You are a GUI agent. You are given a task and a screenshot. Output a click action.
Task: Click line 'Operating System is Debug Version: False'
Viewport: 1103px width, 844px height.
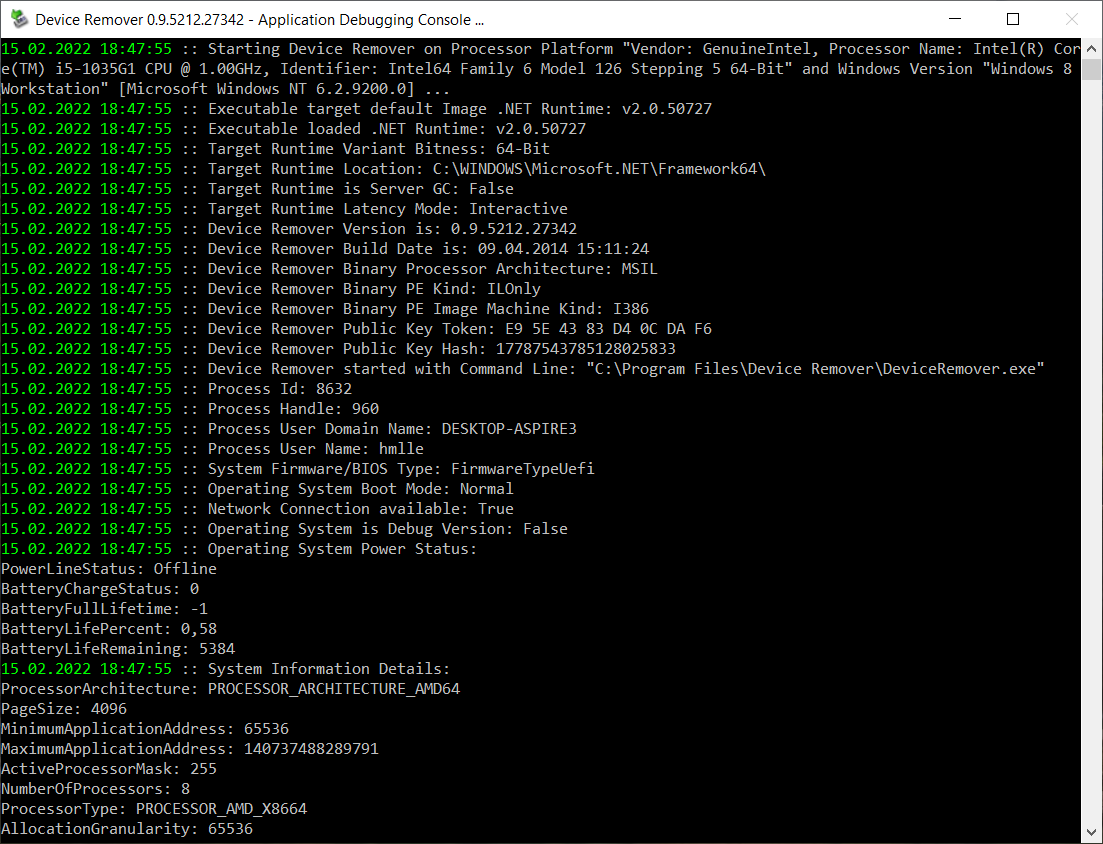tap(284, 529)
